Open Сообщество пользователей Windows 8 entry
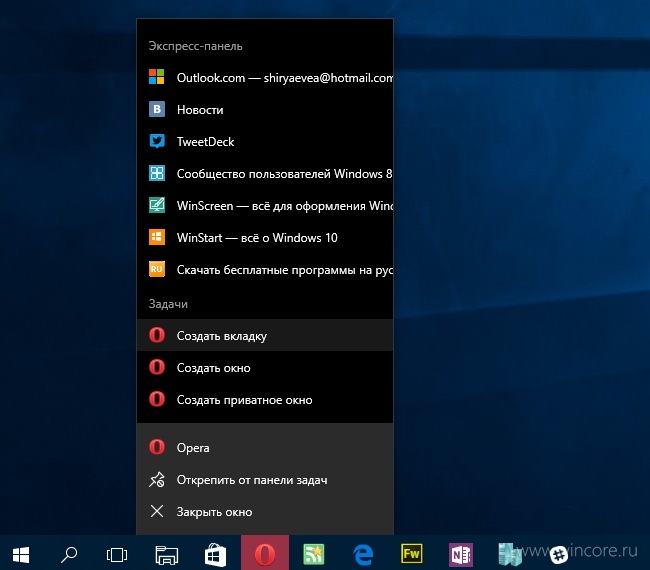 click(265, 173)
